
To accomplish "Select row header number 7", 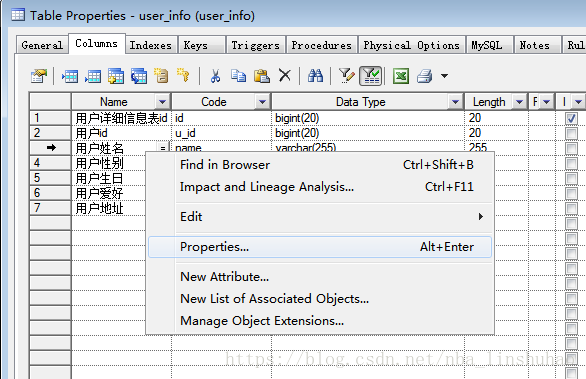I will click(x=50, y=208).
